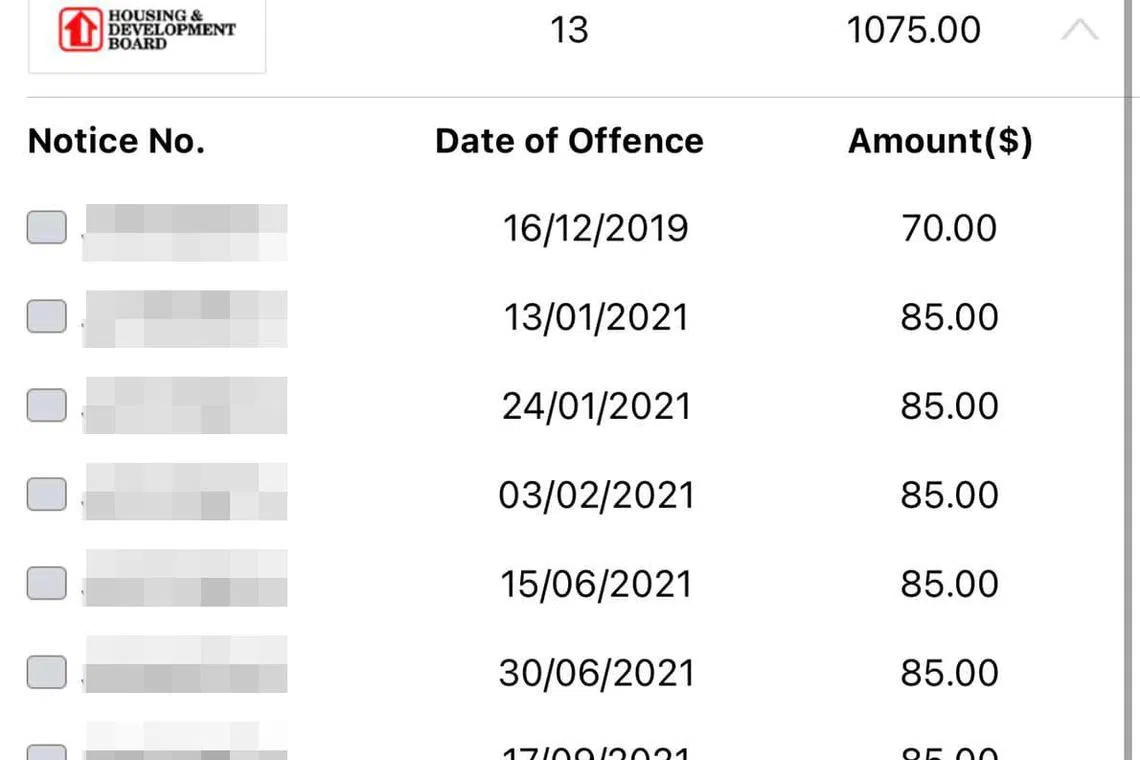The height and width of the screenshot is (760, 1140).
Task: Select the 13/01/2021 offence date
Action: coord(596,317)
